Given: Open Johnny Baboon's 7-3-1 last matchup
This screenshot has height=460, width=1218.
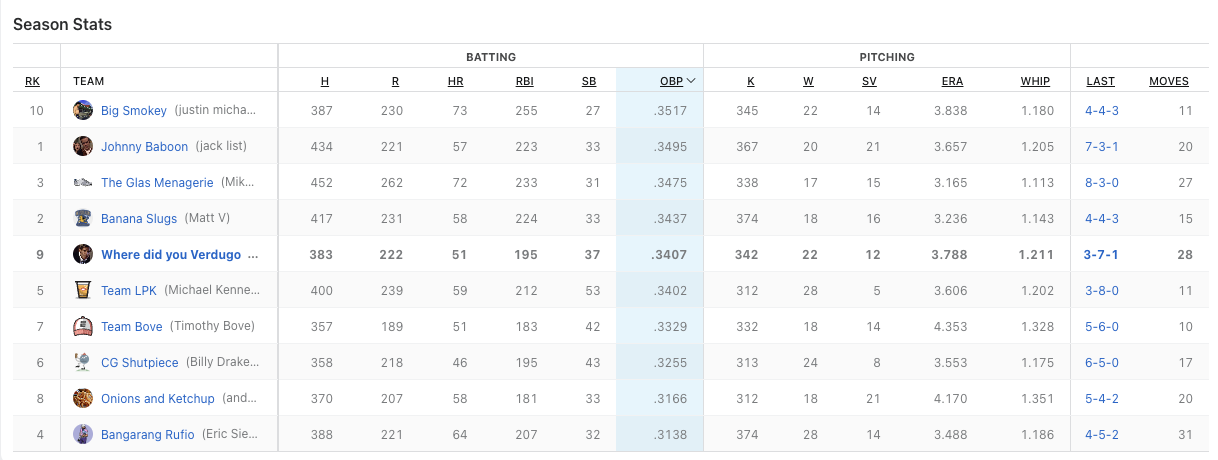Looking at the screenshot, I should click(x=1101, y=146).
